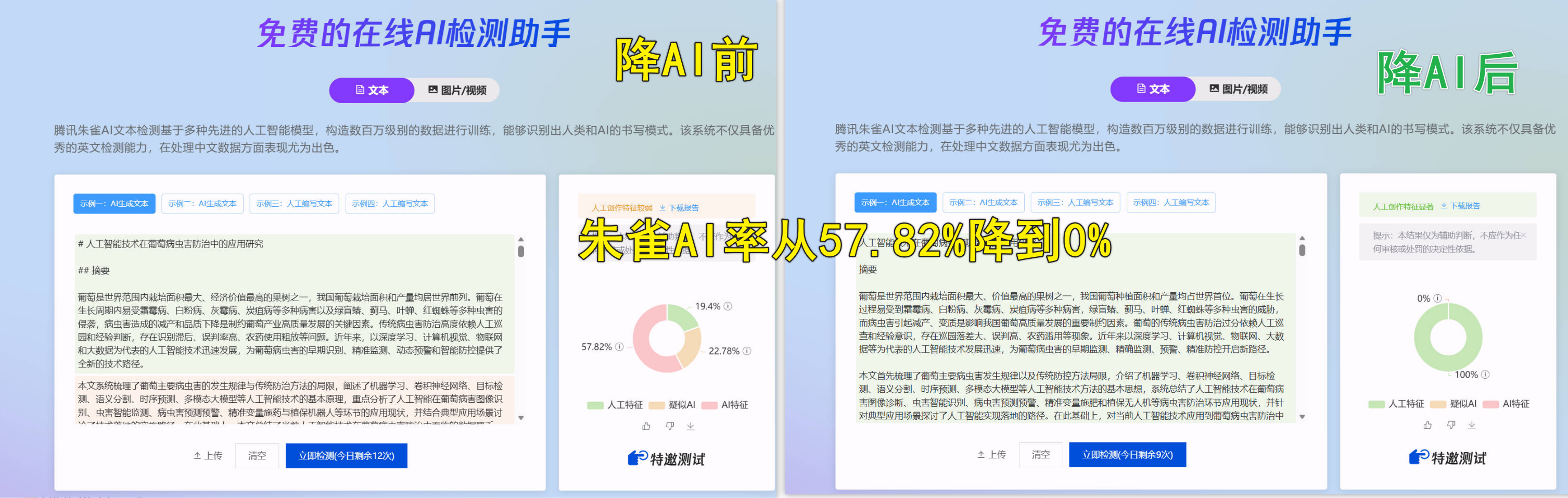Viewport: 1568px width, 498px height.
Task: Click 清空 in right panel
Action: [1041, 454]
